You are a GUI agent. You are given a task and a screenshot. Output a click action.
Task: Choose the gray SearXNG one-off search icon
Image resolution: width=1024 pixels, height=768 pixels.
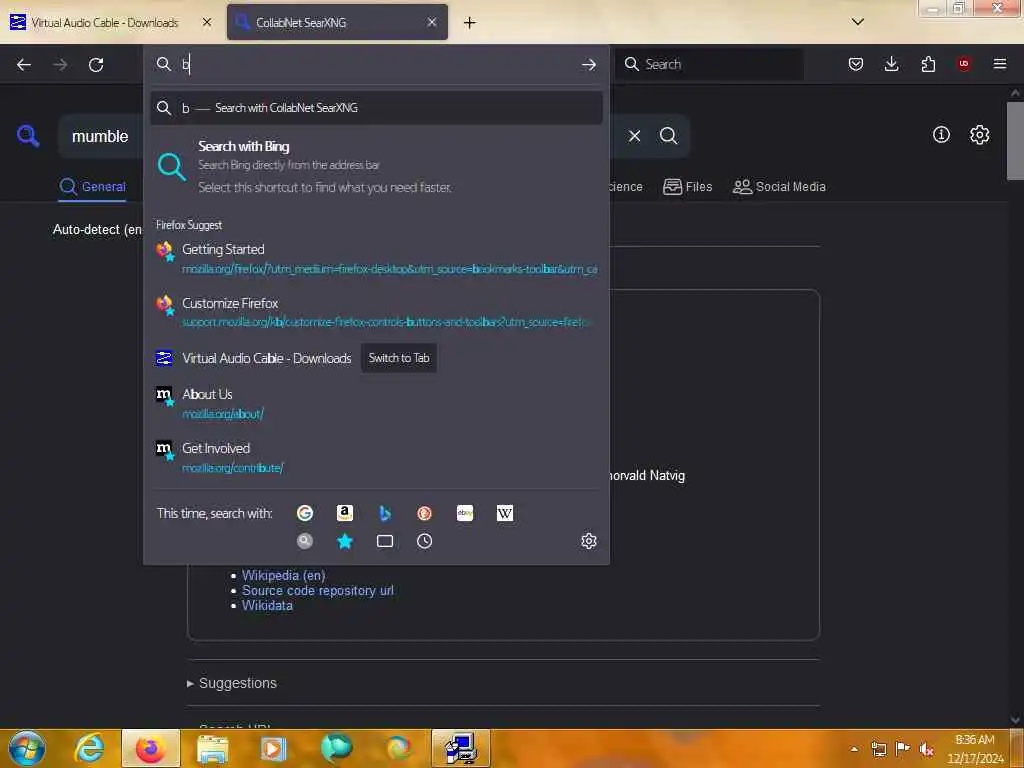[304, 541]
